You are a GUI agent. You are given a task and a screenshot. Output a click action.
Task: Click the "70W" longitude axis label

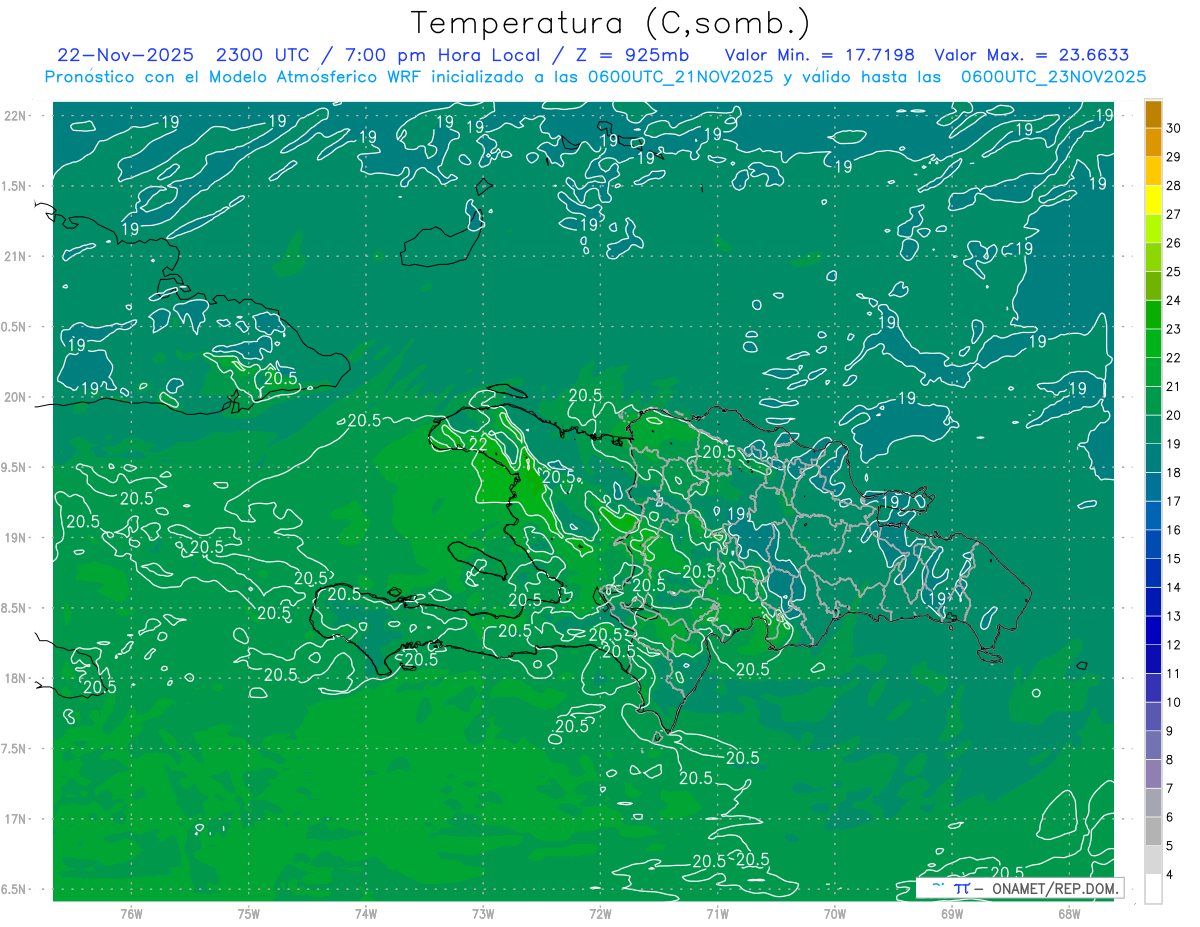[834, 913]
